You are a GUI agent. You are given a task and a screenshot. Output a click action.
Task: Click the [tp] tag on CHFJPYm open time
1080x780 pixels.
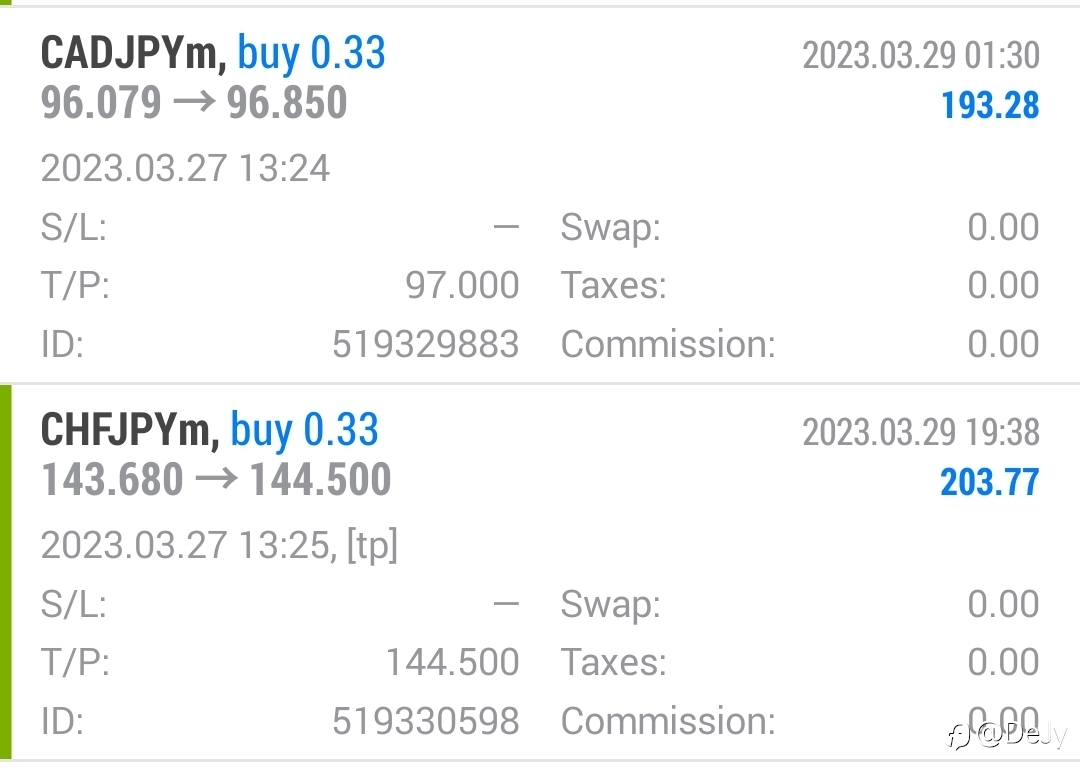click(x=372, y=546)
